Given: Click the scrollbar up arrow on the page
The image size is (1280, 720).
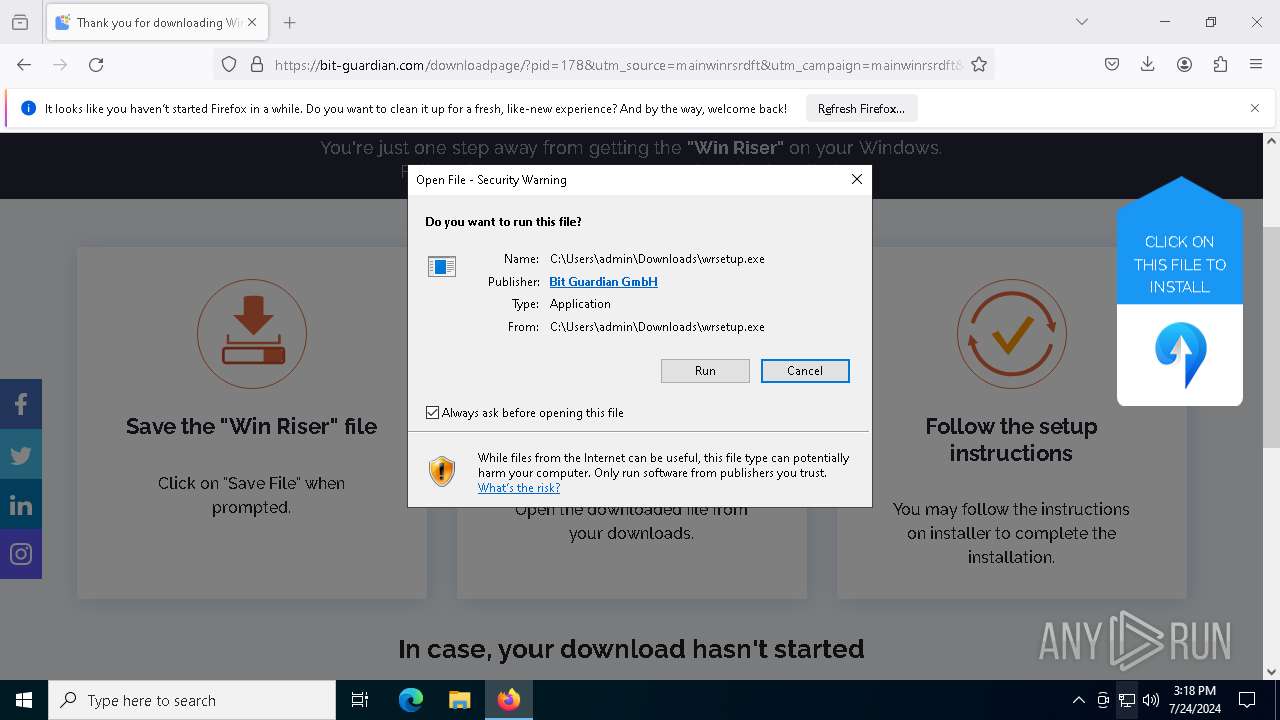Looking at the screenshot, I should click(x=1271, y=141).
